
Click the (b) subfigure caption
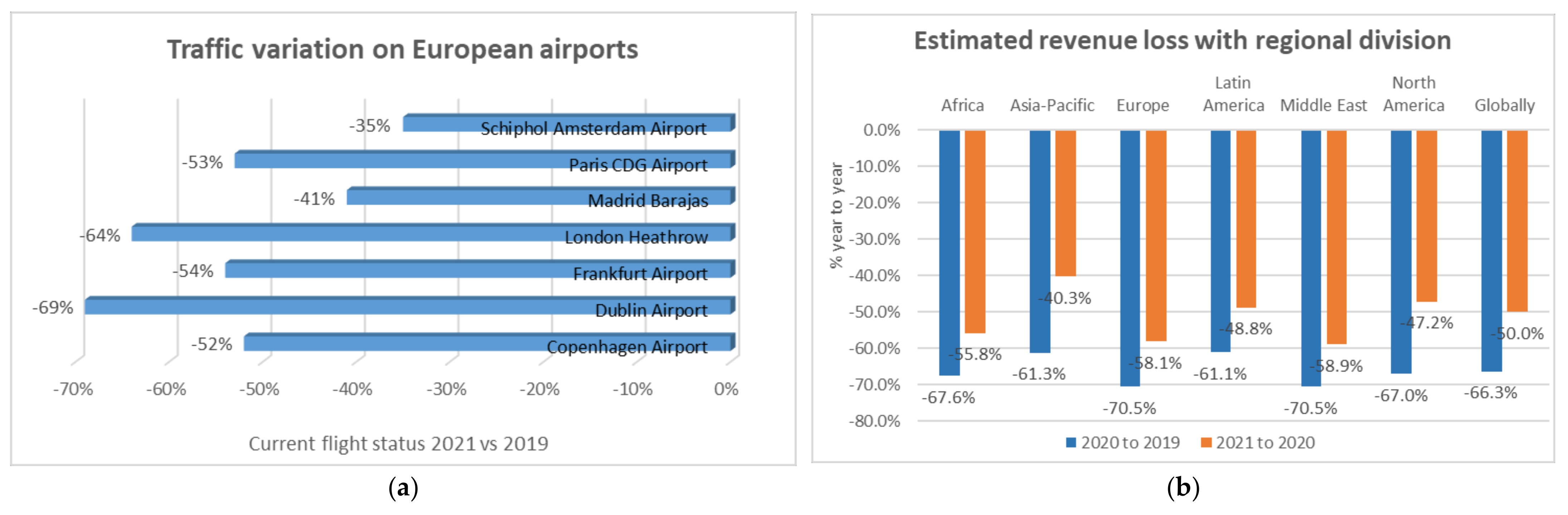coord(1183,487)
